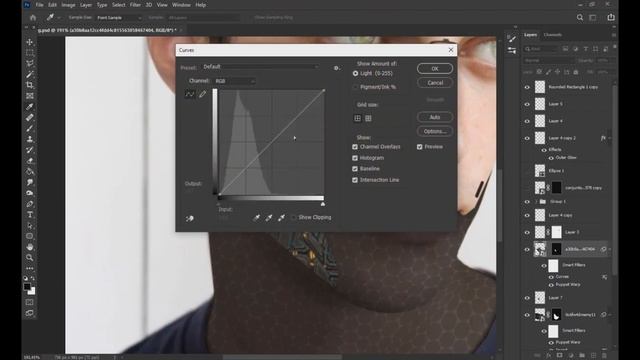Open the layer blend mode dropdown
The width and height of the screenshot is (640, 360).
click(x=548, y=60)
